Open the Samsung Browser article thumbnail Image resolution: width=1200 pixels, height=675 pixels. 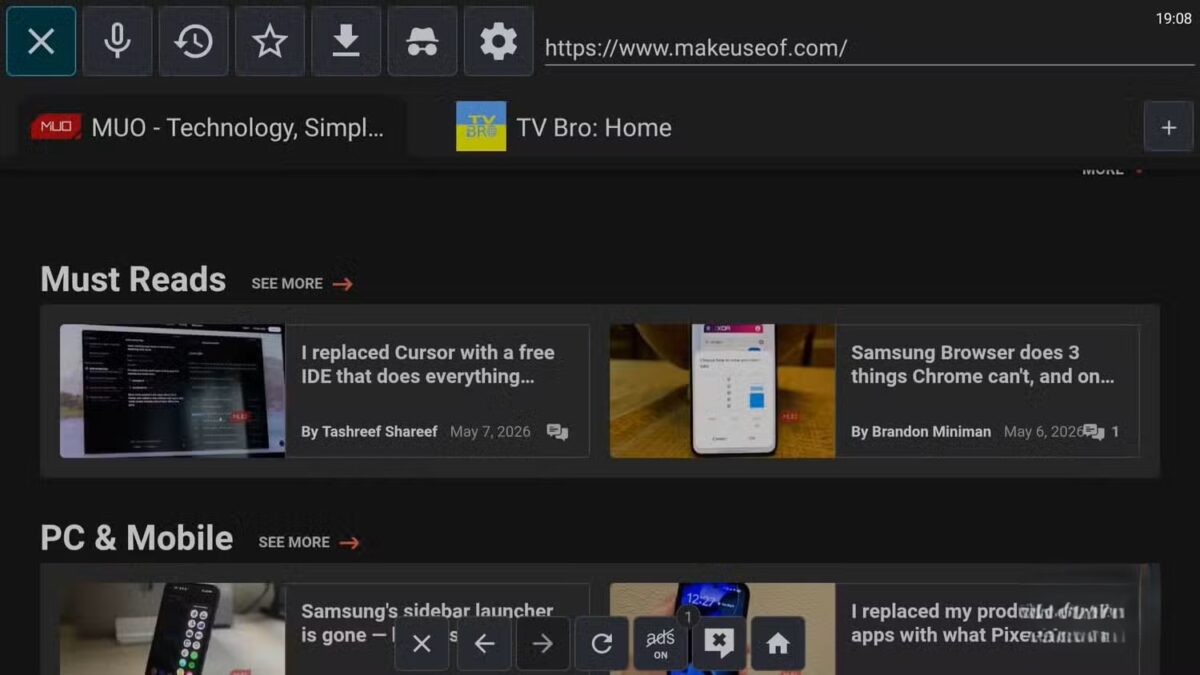(722, 391)
